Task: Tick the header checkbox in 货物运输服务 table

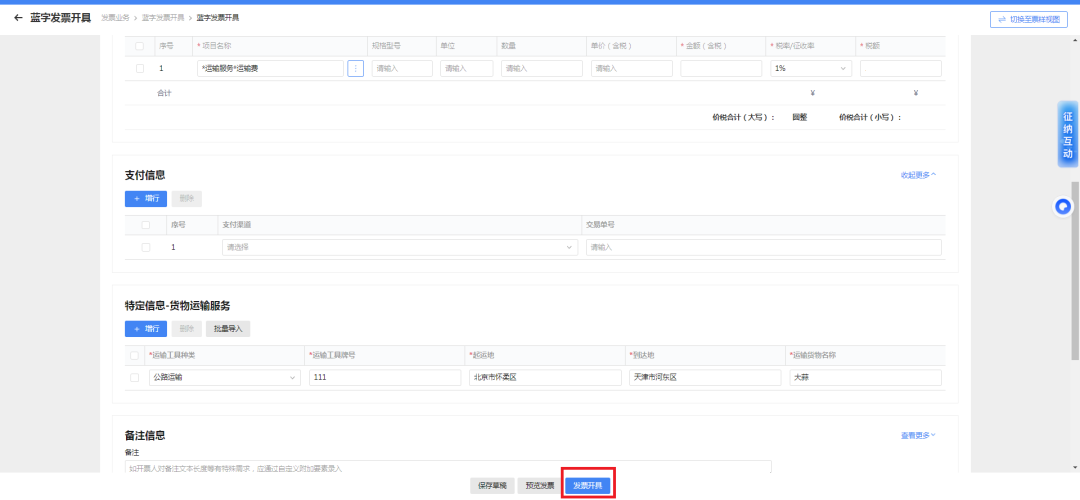Action: point(134,355)
